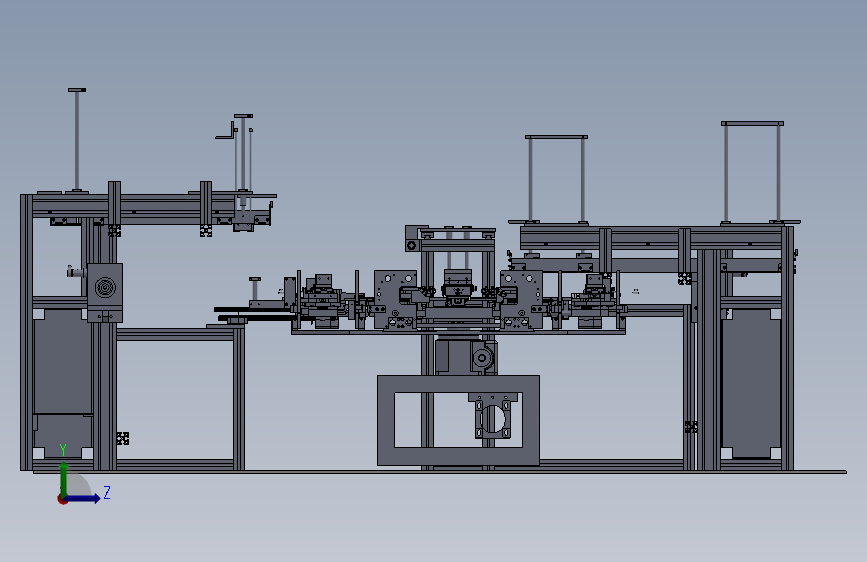Click the blue Z axis arrow of the triad

click(83, 498)
